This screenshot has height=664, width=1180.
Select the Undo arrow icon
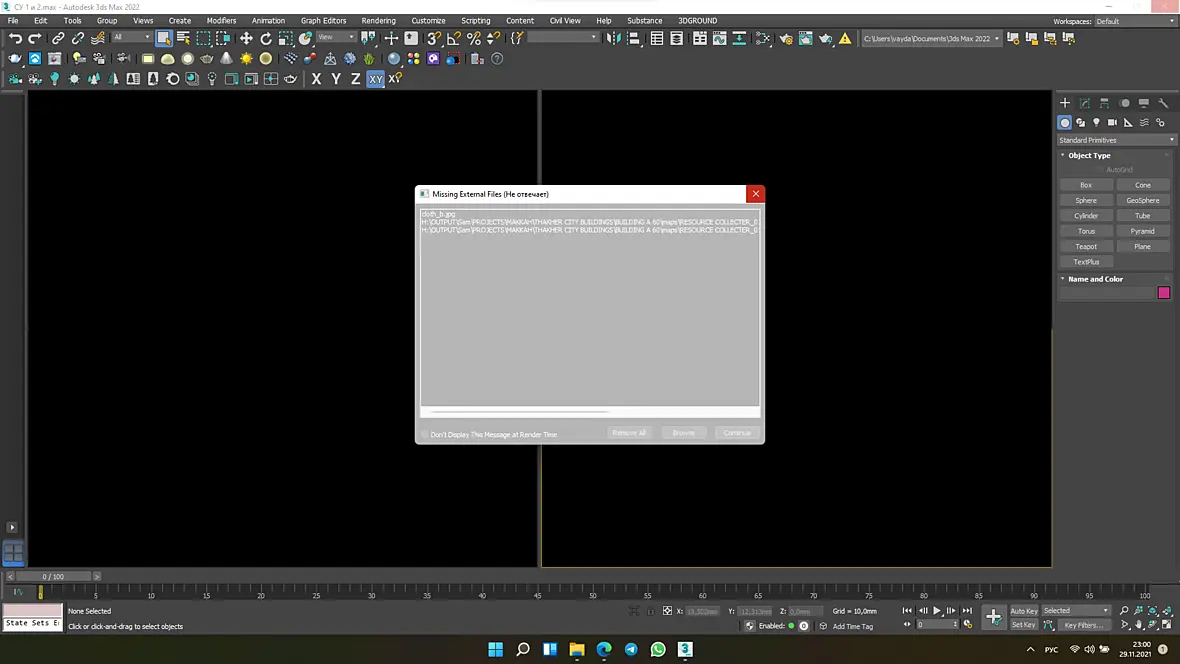pos(15,38)
